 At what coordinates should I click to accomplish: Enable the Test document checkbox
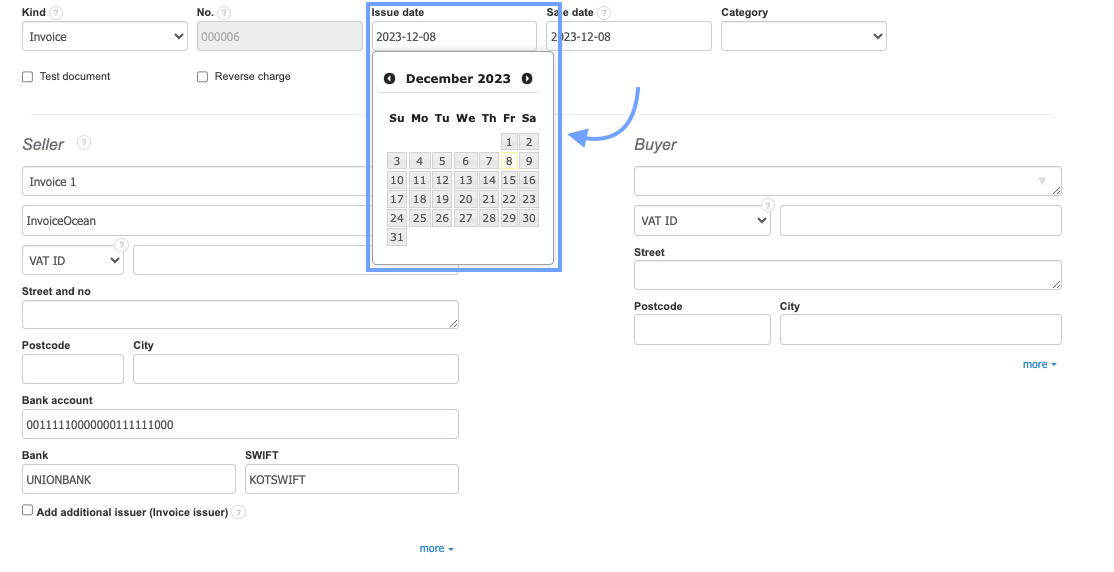pyautogui.click(x=28, y=77)
